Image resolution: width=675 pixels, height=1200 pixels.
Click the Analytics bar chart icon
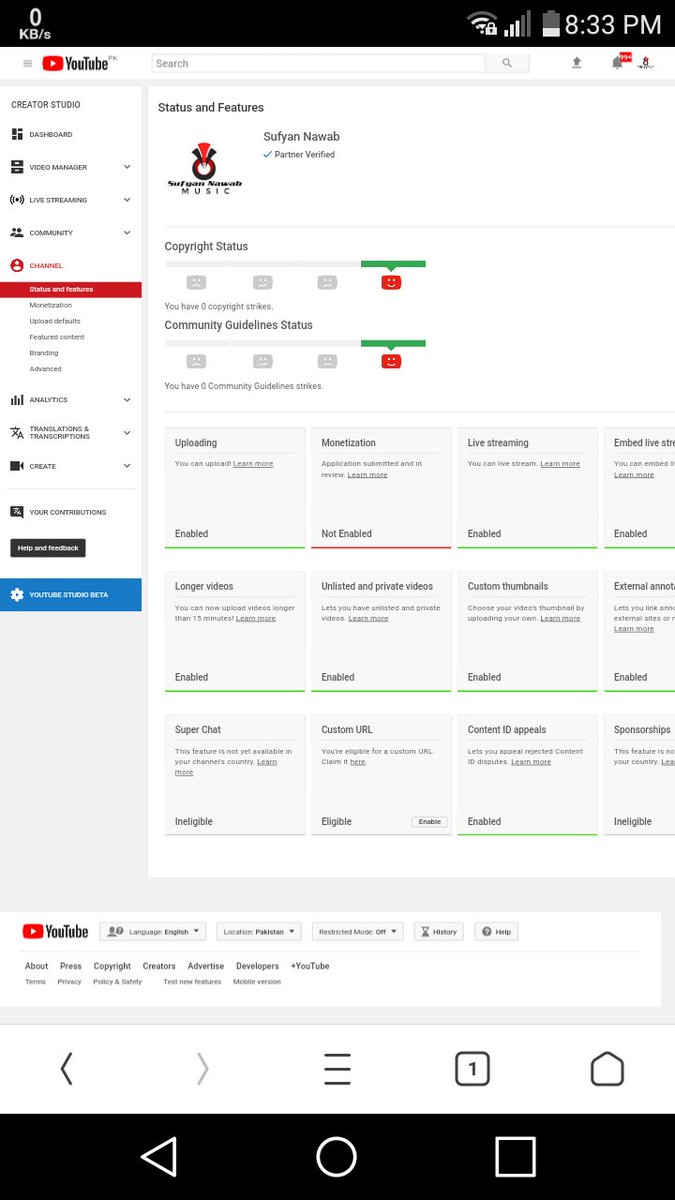click(17, 400)
